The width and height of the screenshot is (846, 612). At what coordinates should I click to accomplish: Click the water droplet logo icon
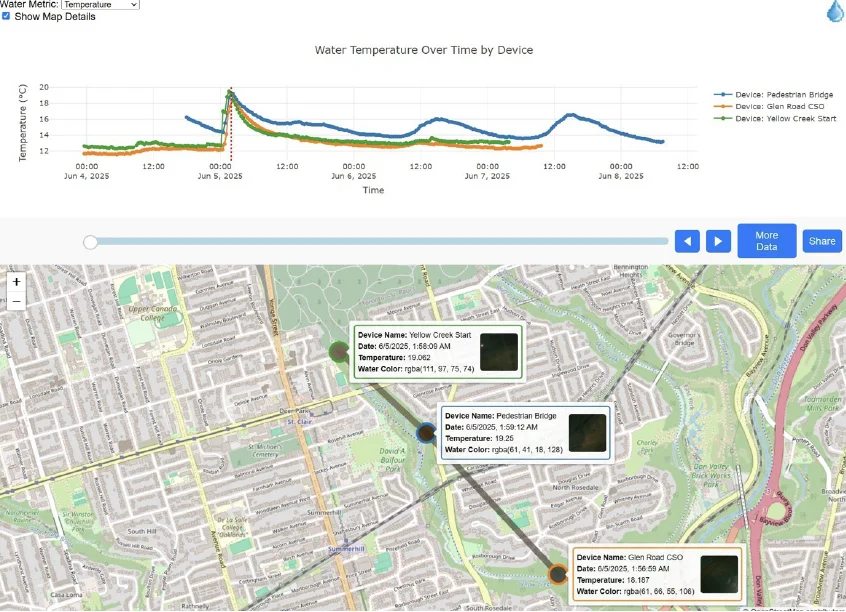[835, 11]
